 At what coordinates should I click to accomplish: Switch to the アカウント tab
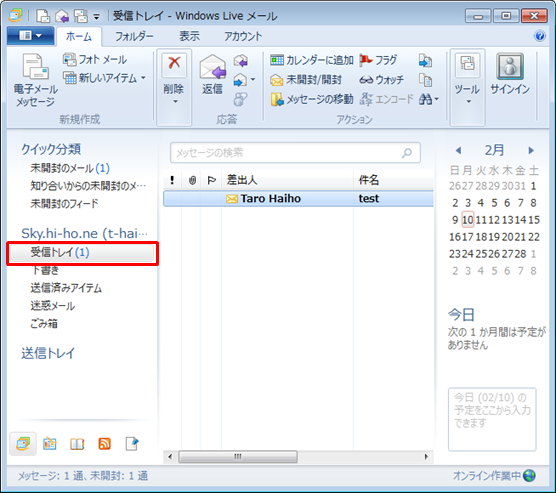pyautogui.click(x=243, y=36)
